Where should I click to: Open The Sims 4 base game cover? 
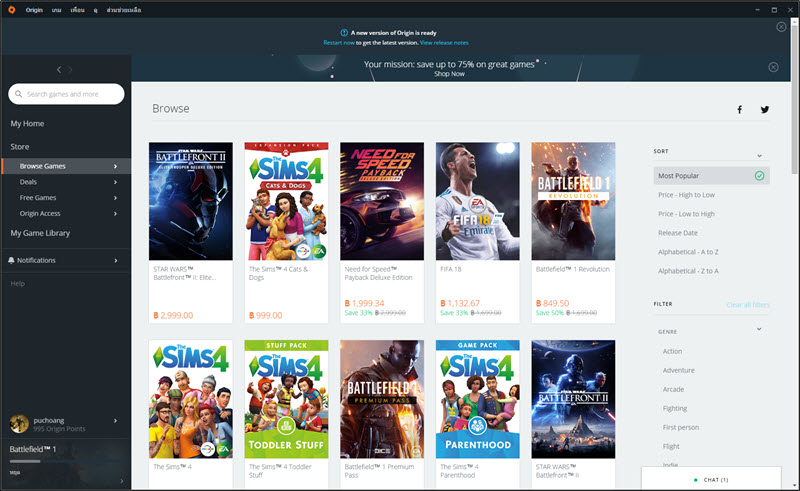click(190, 399)
